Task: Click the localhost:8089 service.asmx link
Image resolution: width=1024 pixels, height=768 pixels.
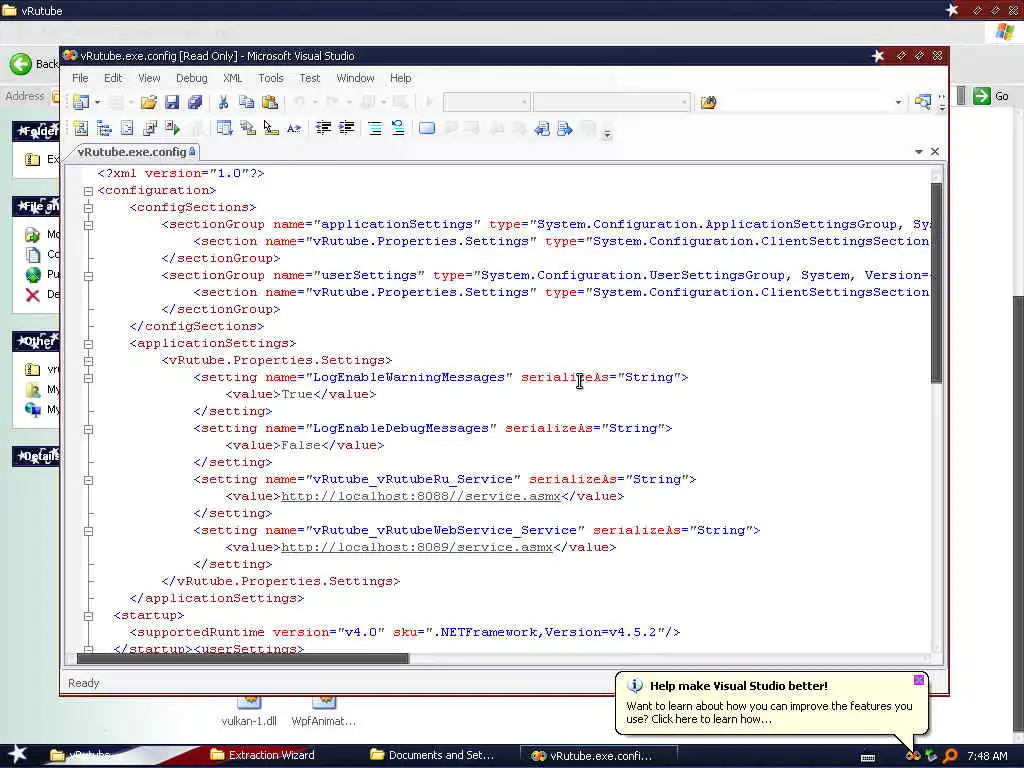Action: point(417,547)
